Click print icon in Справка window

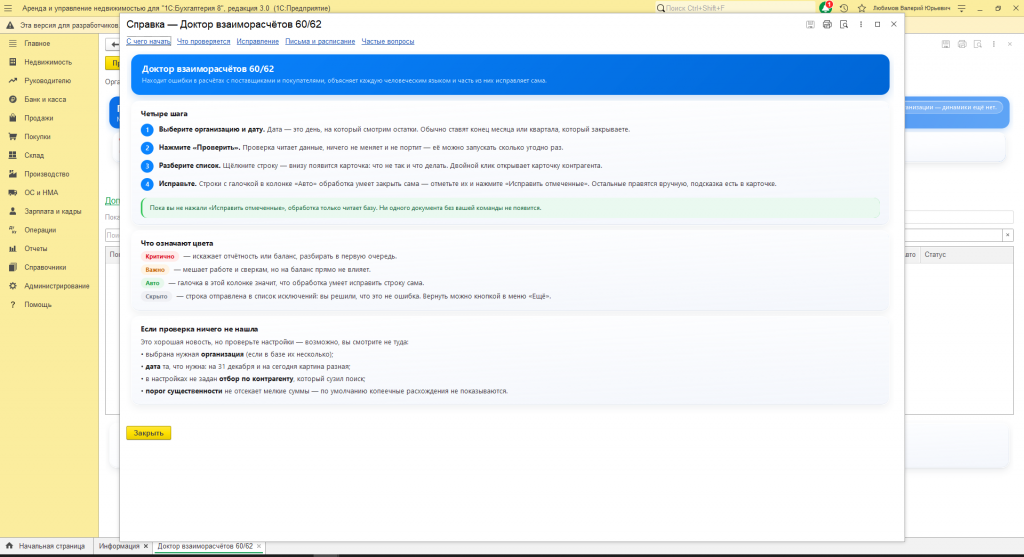coord(827,24)
